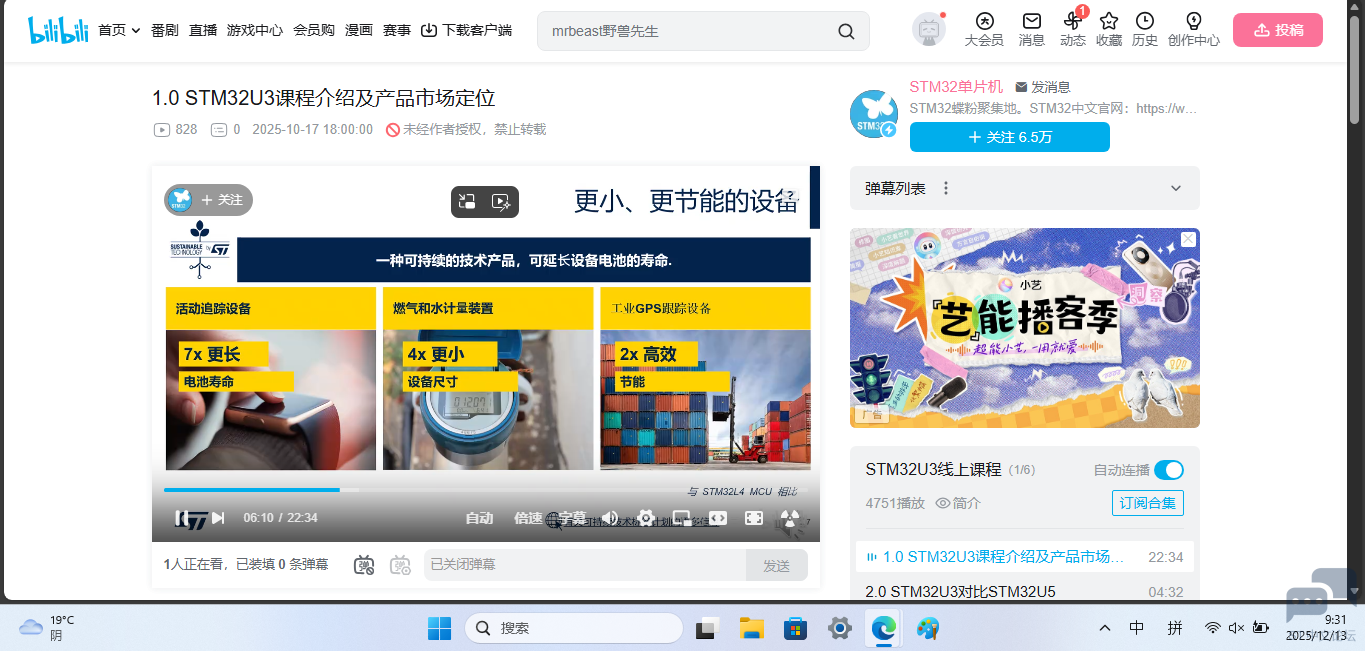Screen dimensions: 1365x651
Task: Enter fullscreen mode
Action: (754, 518)
